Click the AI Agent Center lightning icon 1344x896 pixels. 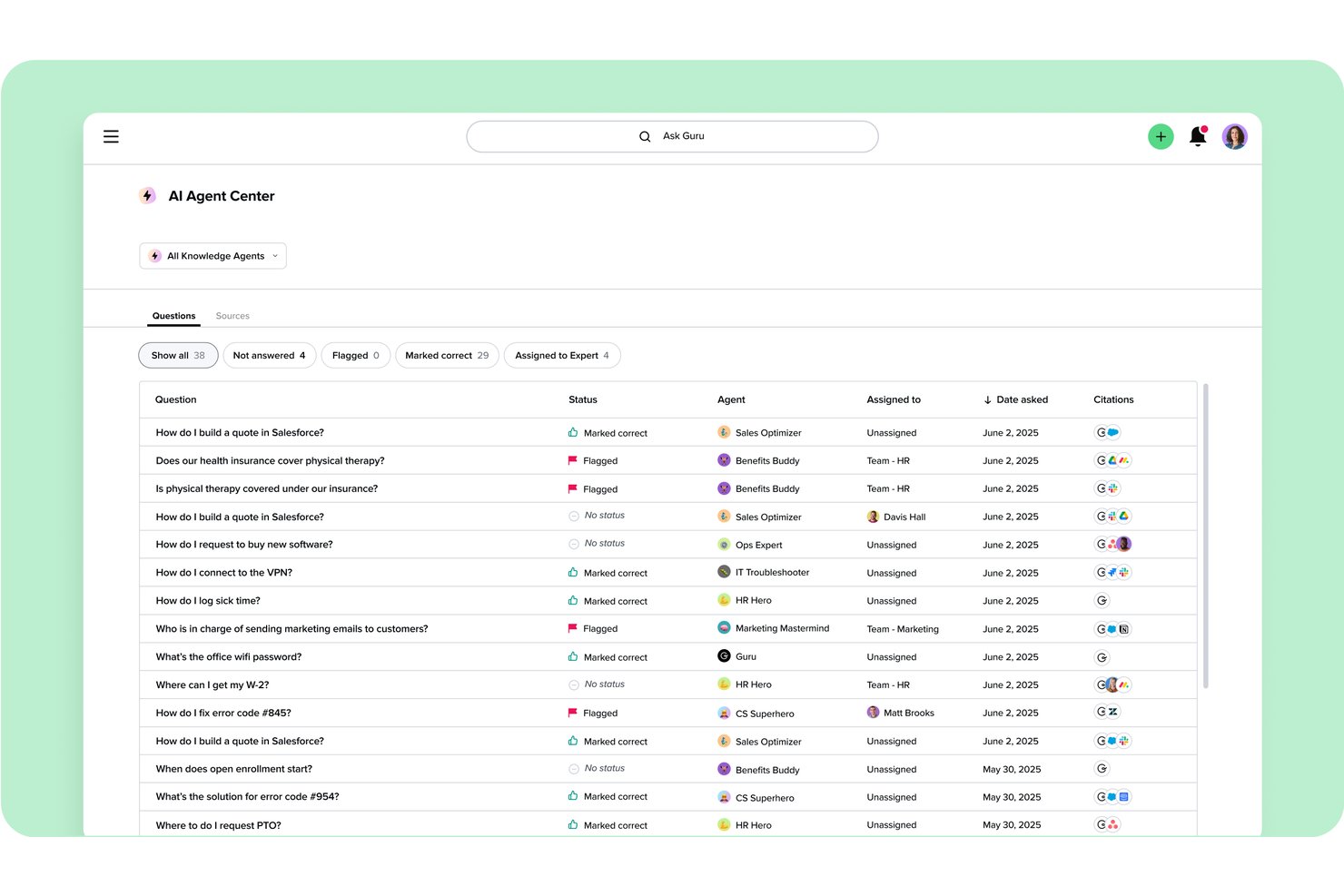[147, 196]
